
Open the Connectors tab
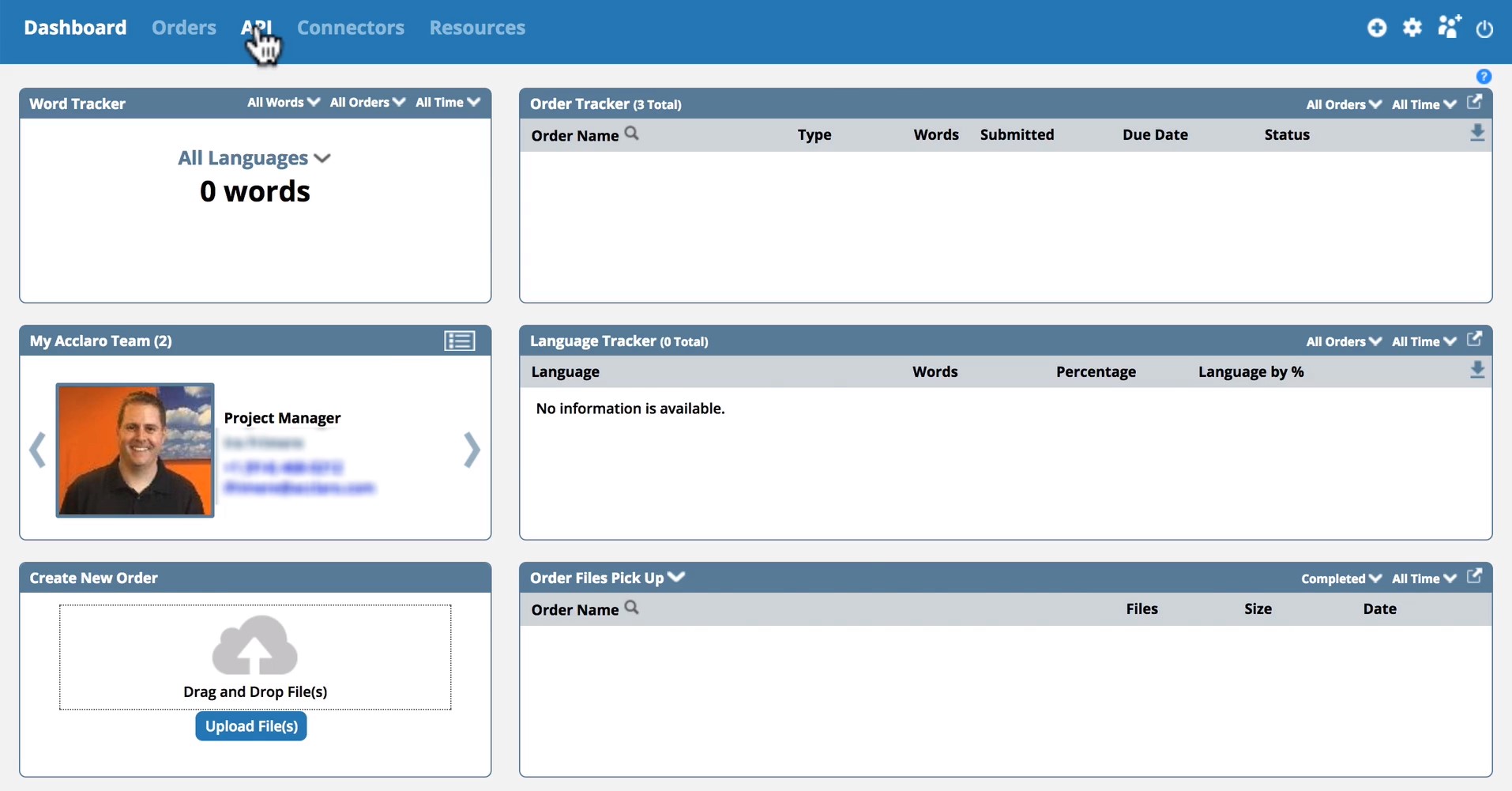[x=350, y=28]
